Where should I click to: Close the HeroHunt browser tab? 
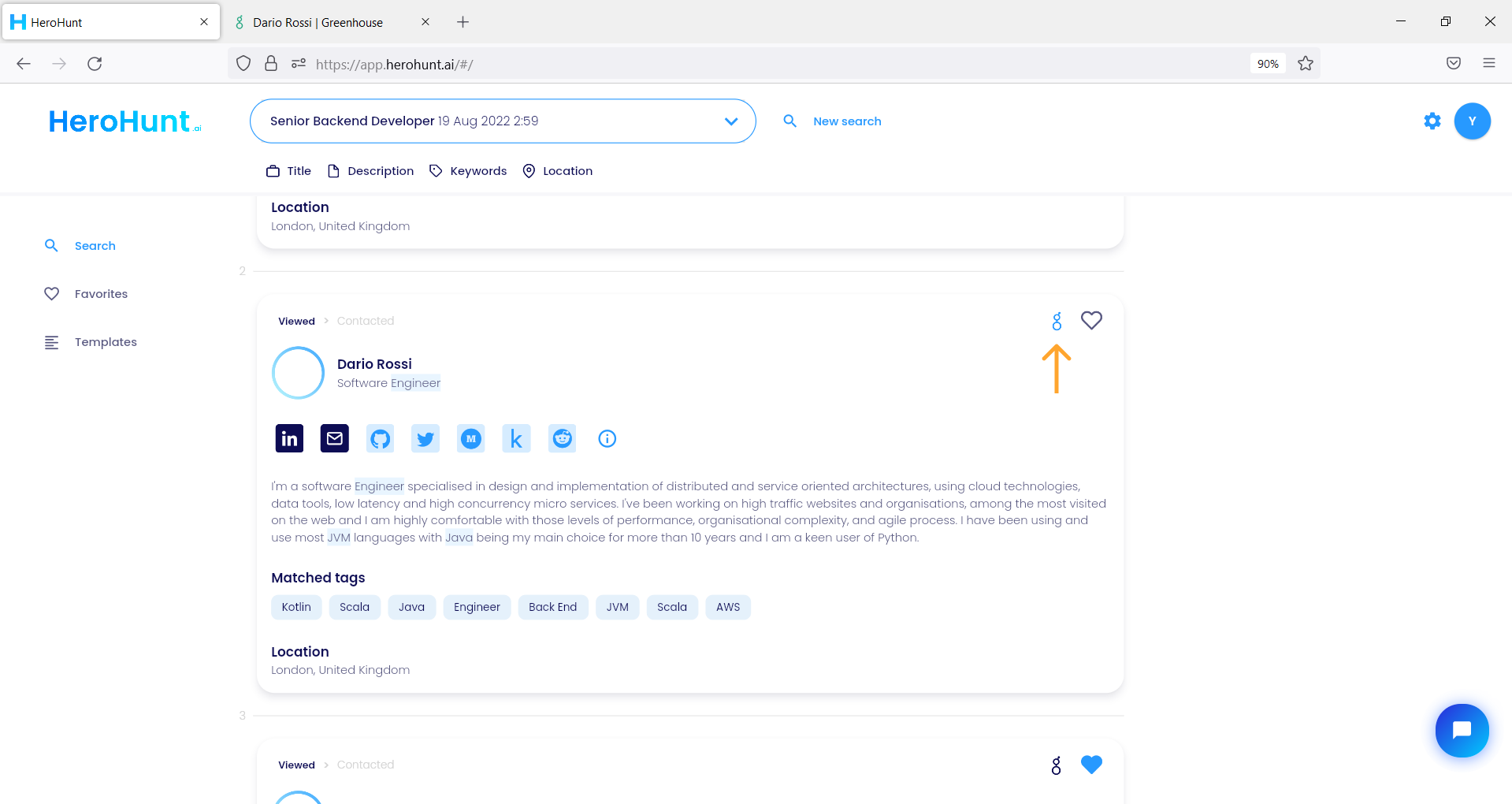coord(204,22)
